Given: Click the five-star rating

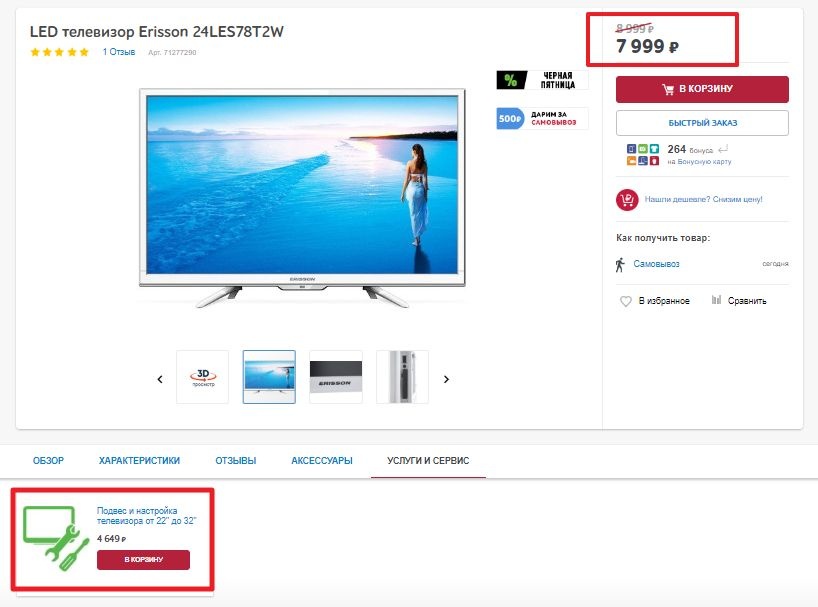Looking at the screenshot, I should (59, 52).
